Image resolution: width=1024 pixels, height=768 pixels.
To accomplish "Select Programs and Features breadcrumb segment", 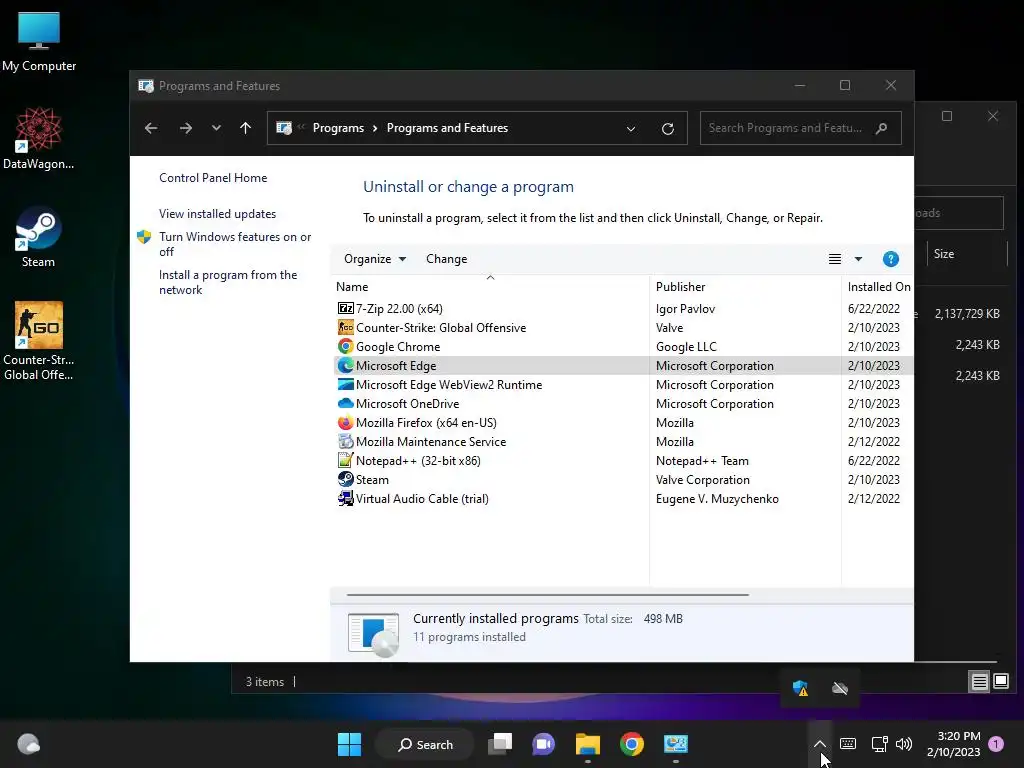I will [x=447, y=128].
